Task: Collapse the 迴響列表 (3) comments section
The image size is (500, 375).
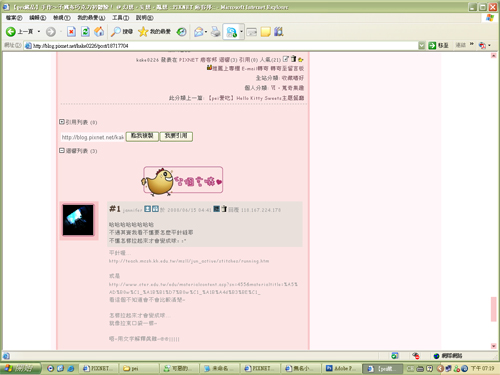Action: coord(62,151)
